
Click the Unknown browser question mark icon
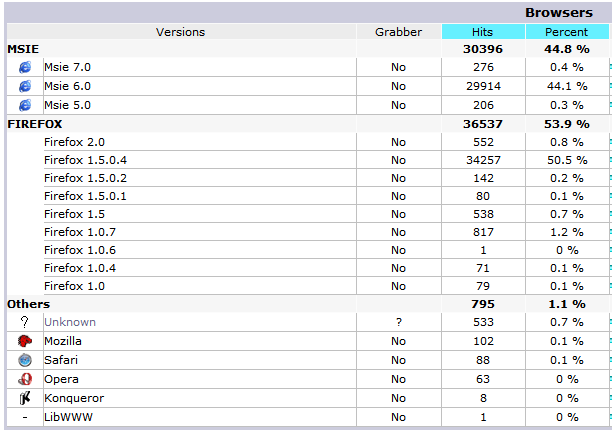25,322
